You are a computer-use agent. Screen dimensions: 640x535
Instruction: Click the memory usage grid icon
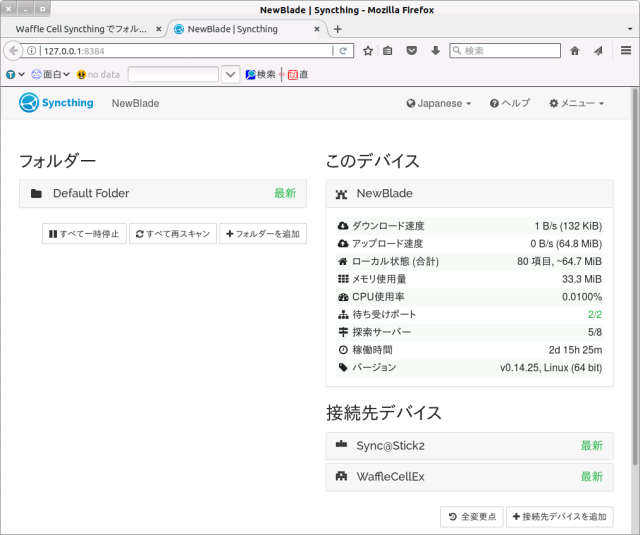(x=343, y=279)
